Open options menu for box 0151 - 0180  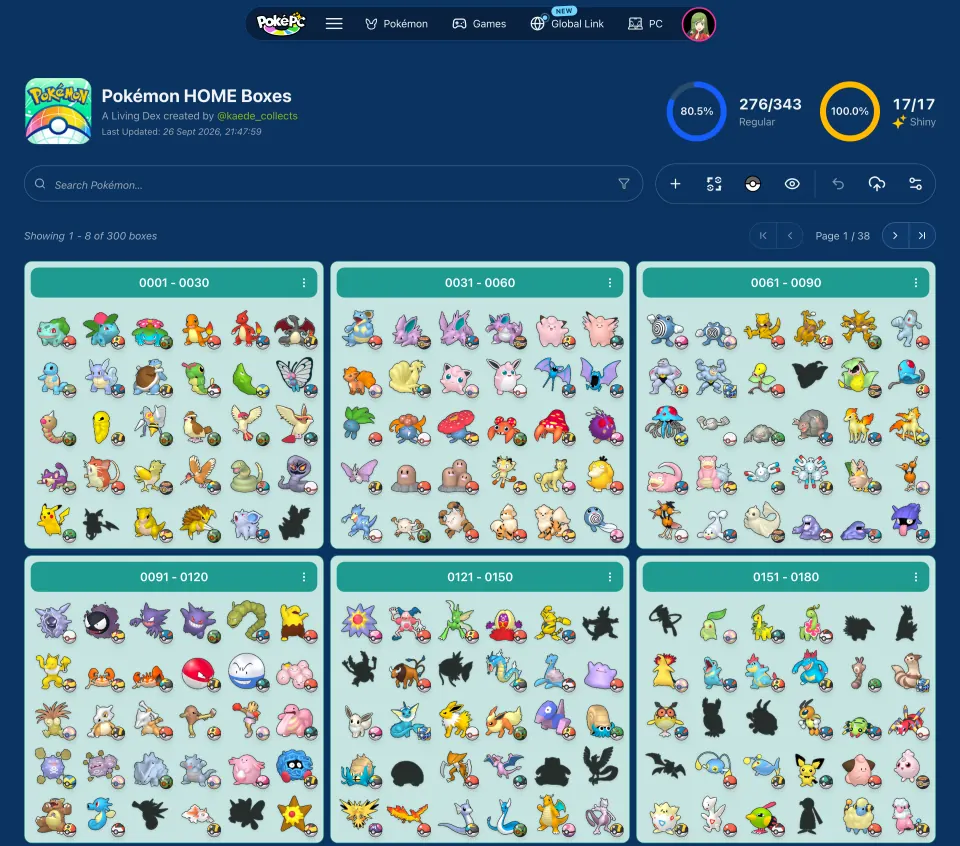(x=916, y=577)
